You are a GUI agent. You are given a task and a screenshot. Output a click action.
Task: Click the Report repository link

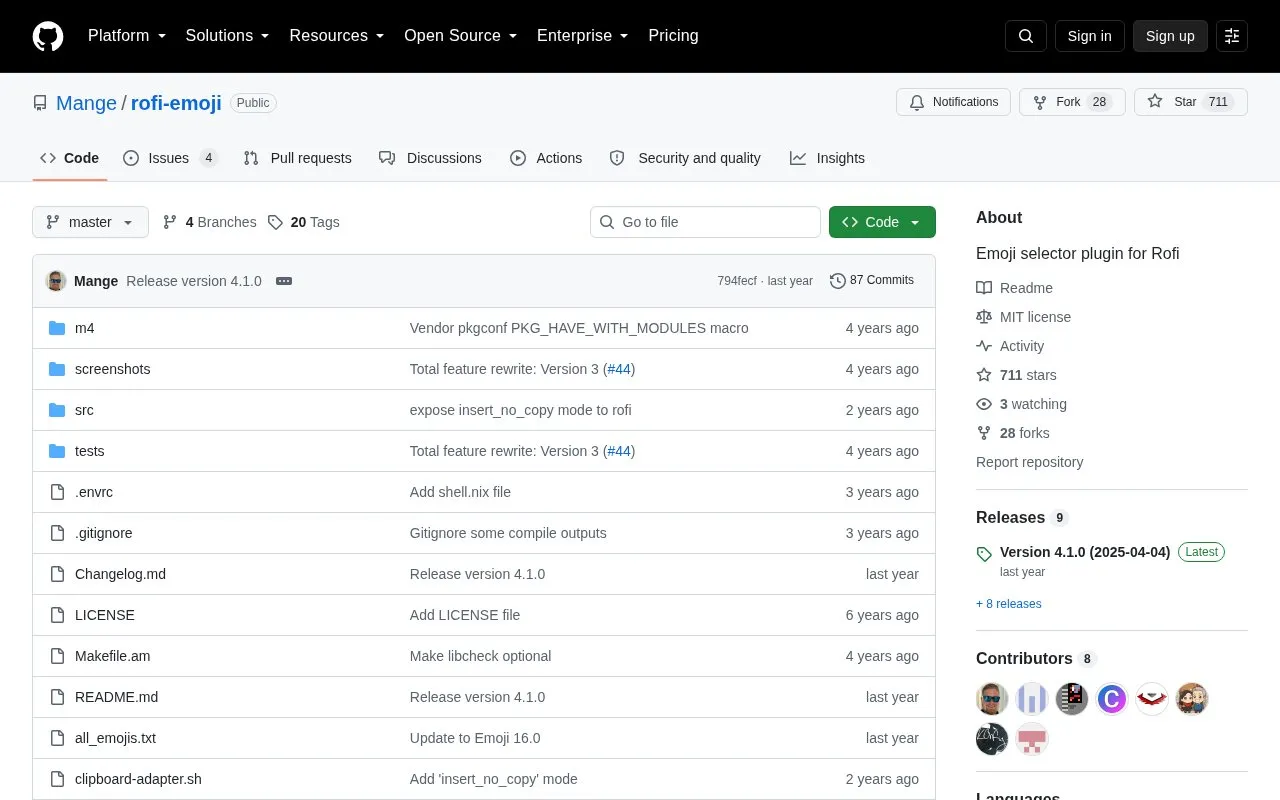tap(1029, 462)
